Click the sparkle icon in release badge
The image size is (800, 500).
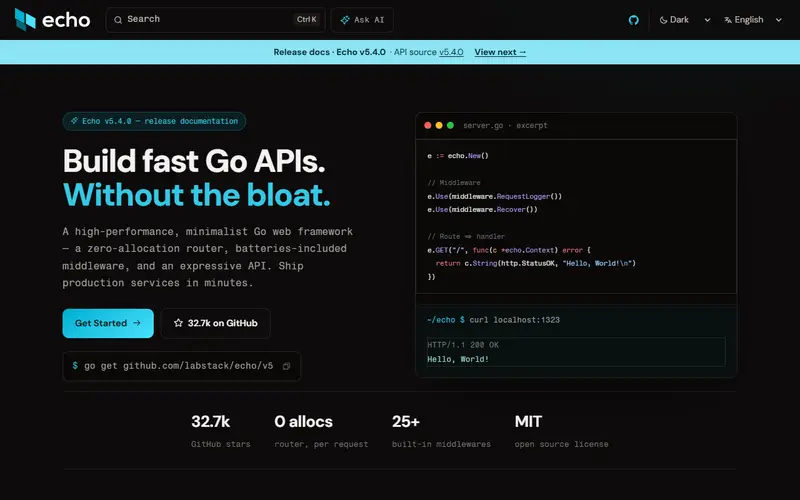tap(74, 121)
